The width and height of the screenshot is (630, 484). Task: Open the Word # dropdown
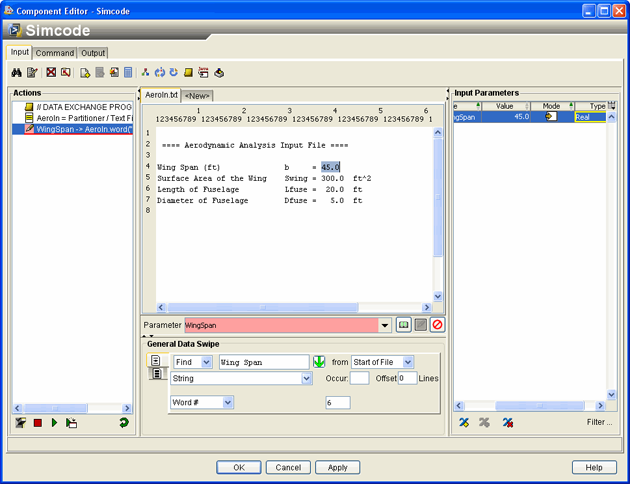[228, 402]
